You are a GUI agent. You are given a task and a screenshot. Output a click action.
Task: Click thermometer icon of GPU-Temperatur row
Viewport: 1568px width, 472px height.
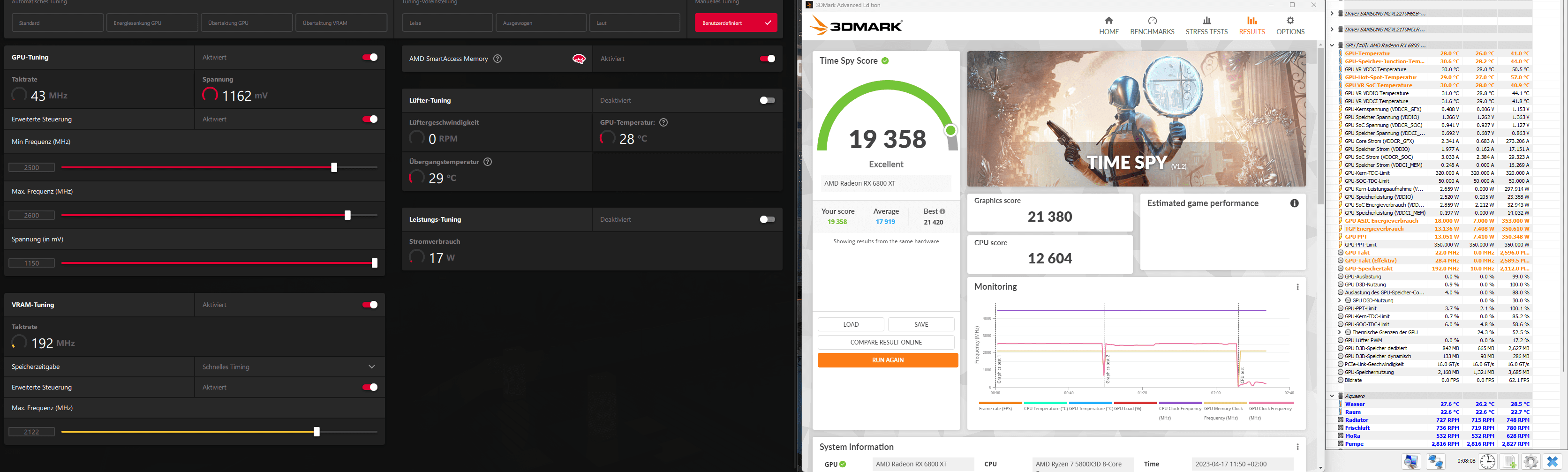1340,53
